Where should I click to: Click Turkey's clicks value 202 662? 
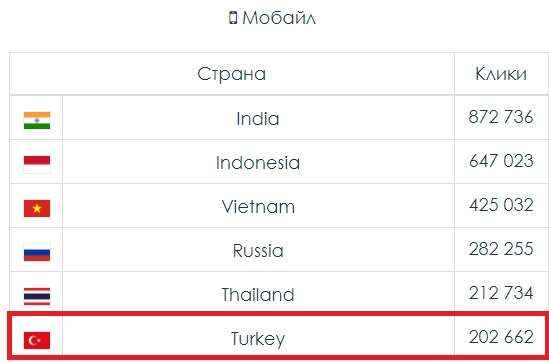coord(501,337)
